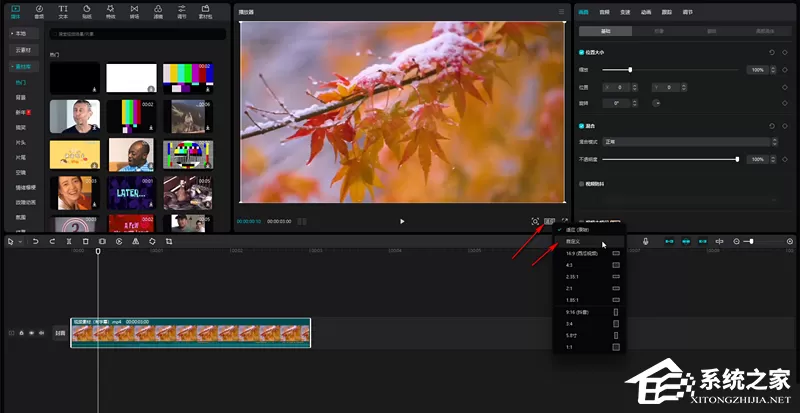Open the Text (文本) panel icon
The width and height of the screenshot is (800, 413).
[x=63, y=11]
